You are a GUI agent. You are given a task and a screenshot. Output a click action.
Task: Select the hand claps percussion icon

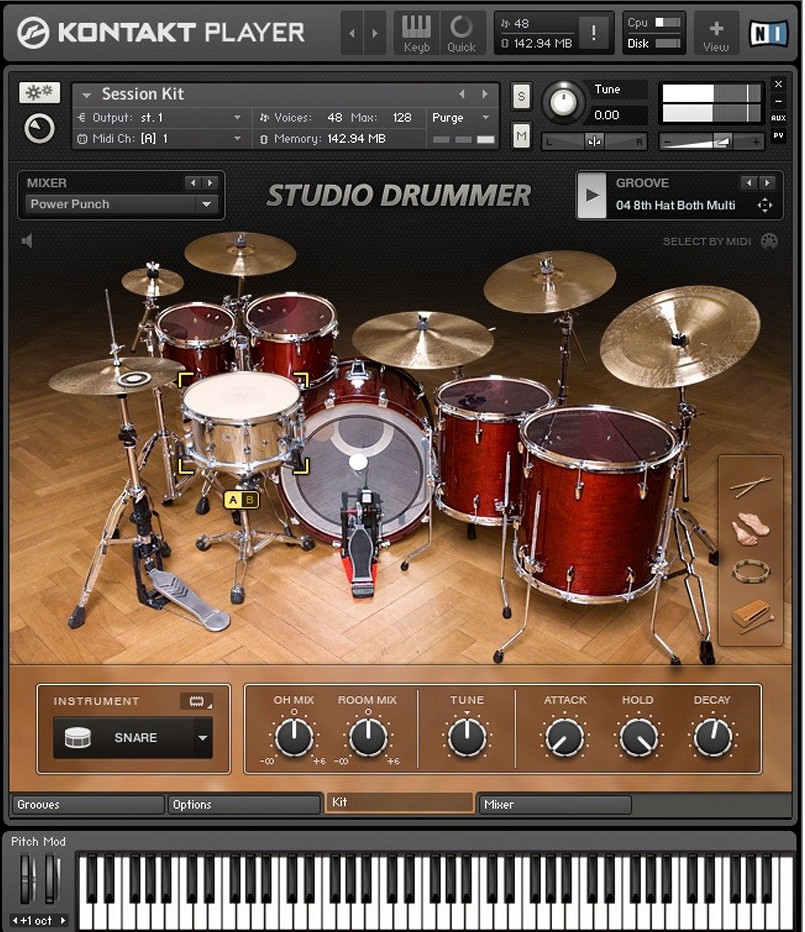(x=750, y=528)
